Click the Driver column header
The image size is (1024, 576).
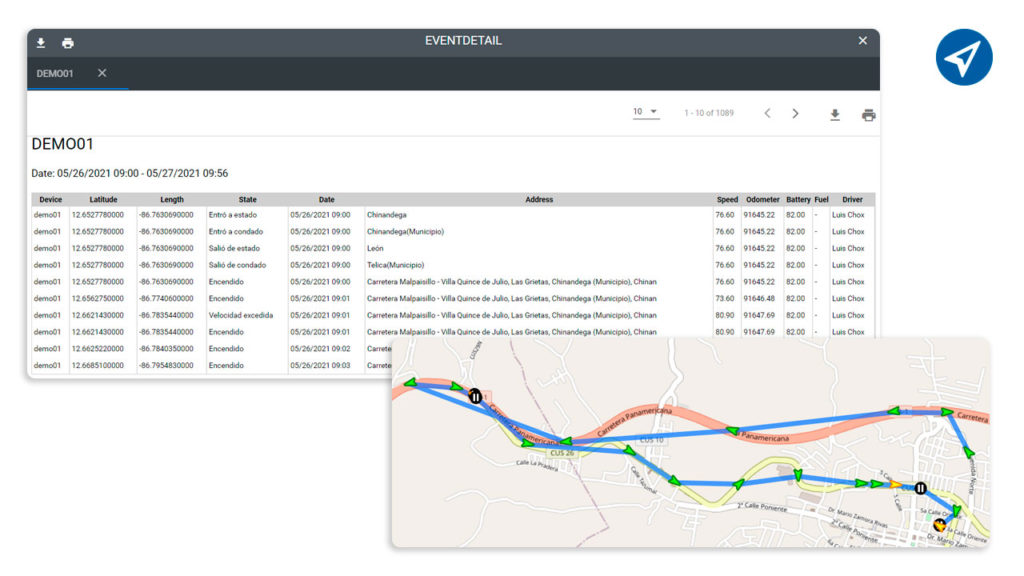coord(852,200)
